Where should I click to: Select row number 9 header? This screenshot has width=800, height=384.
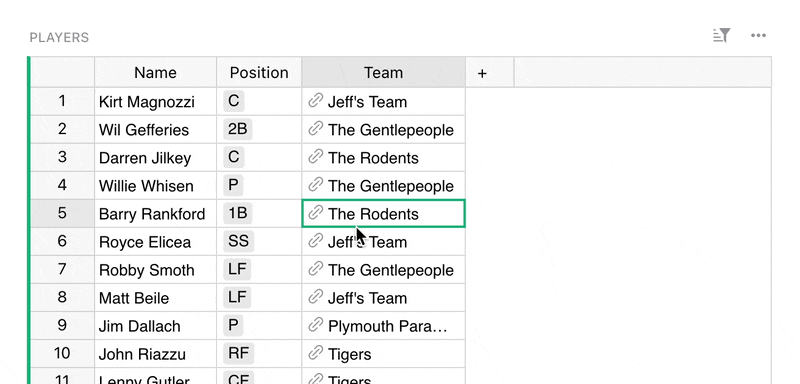click(x=62, y=325)
